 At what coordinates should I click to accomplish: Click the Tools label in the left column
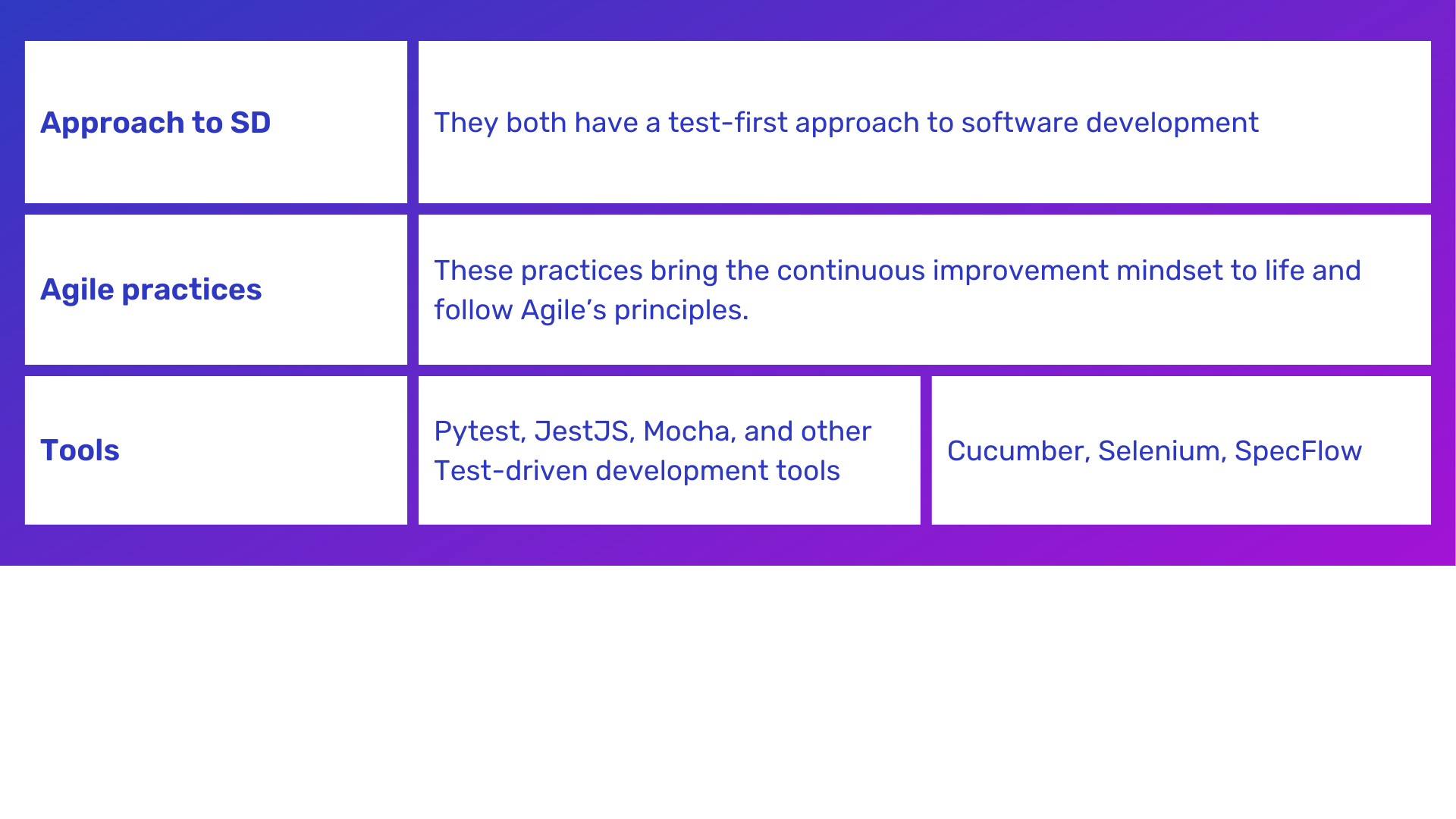point(79,450)
